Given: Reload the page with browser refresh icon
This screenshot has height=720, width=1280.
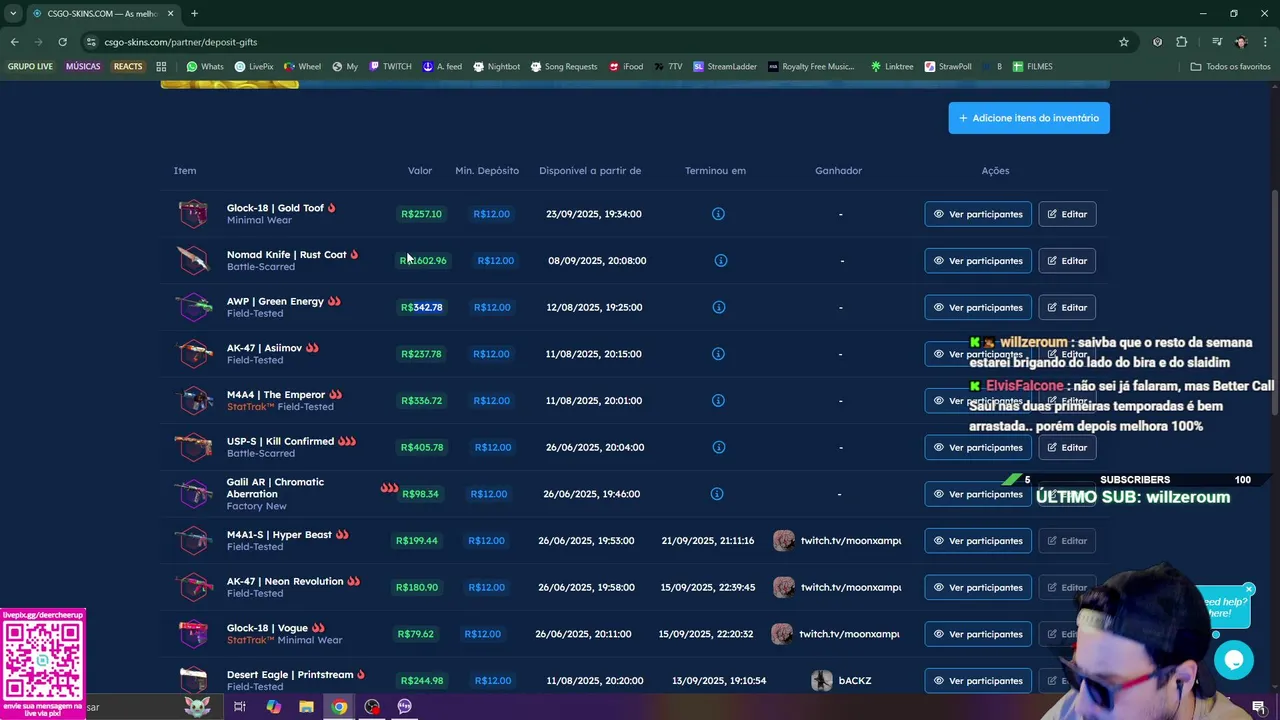Looking at the screenshot, I should coord(62,42).
